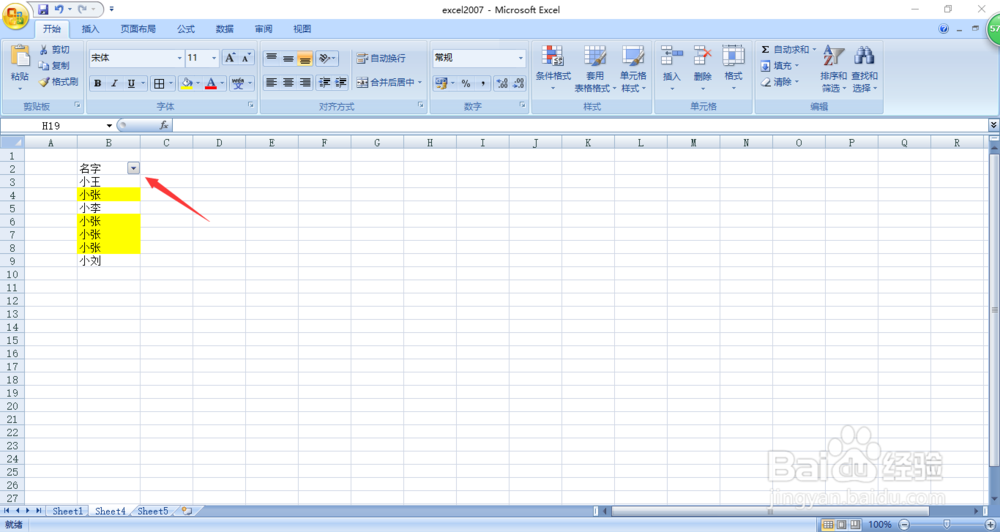Align text right
The width and height of the screenshot is (1000, 532).
coord(305,83)
